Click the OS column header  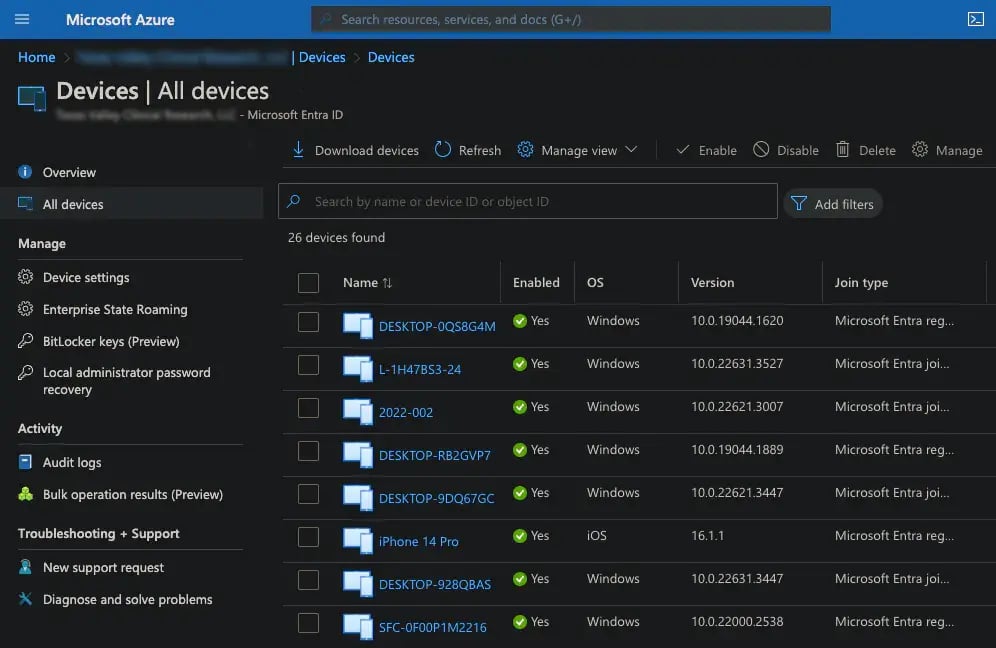[595, 283]
